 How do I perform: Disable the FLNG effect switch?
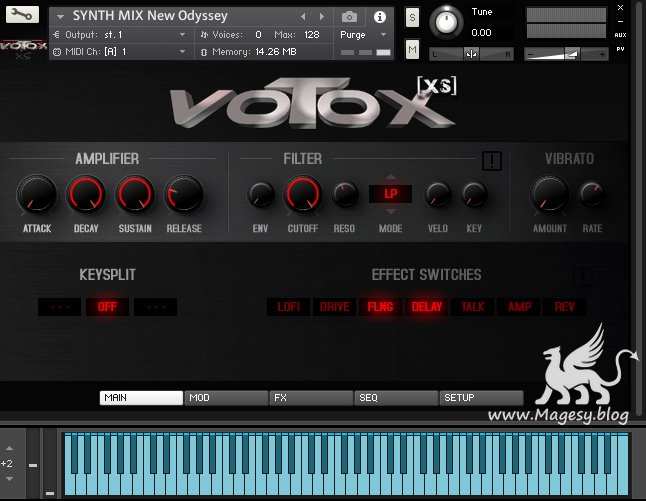tap(380, 307)
